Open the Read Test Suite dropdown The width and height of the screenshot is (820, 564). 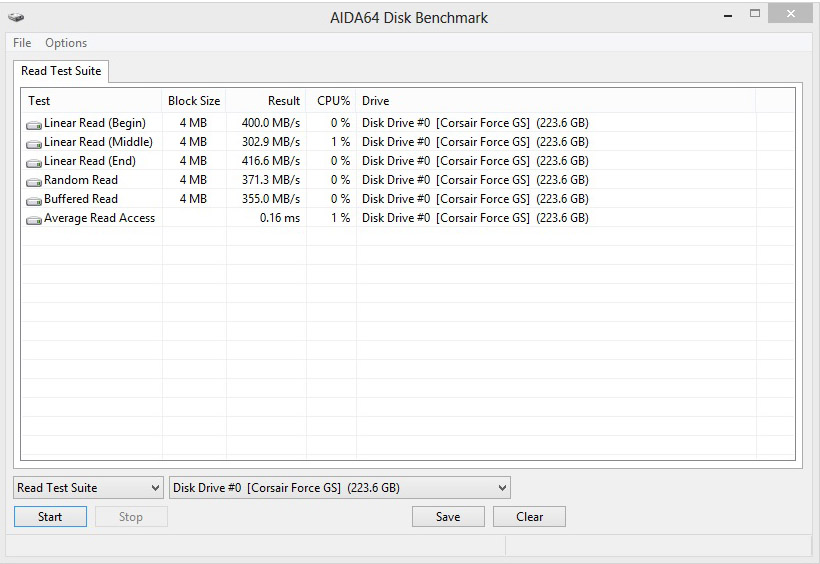[88, 488]
